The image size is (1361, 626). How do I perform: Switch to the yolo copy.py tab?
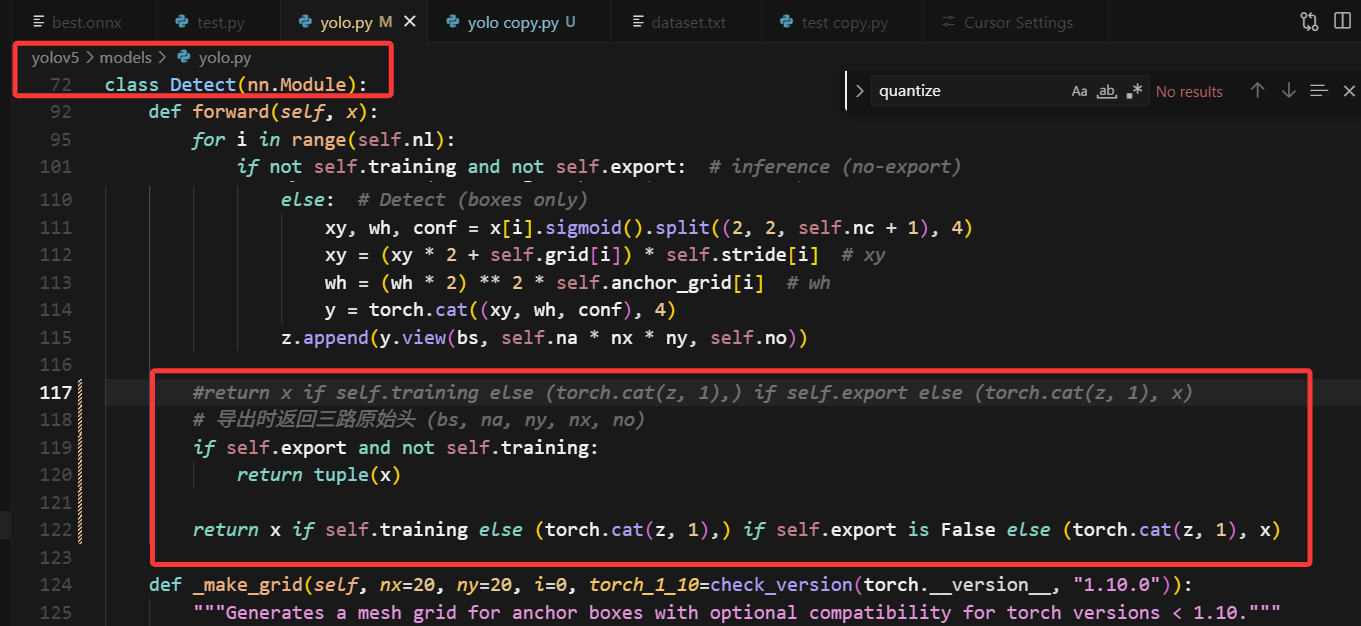513,22
